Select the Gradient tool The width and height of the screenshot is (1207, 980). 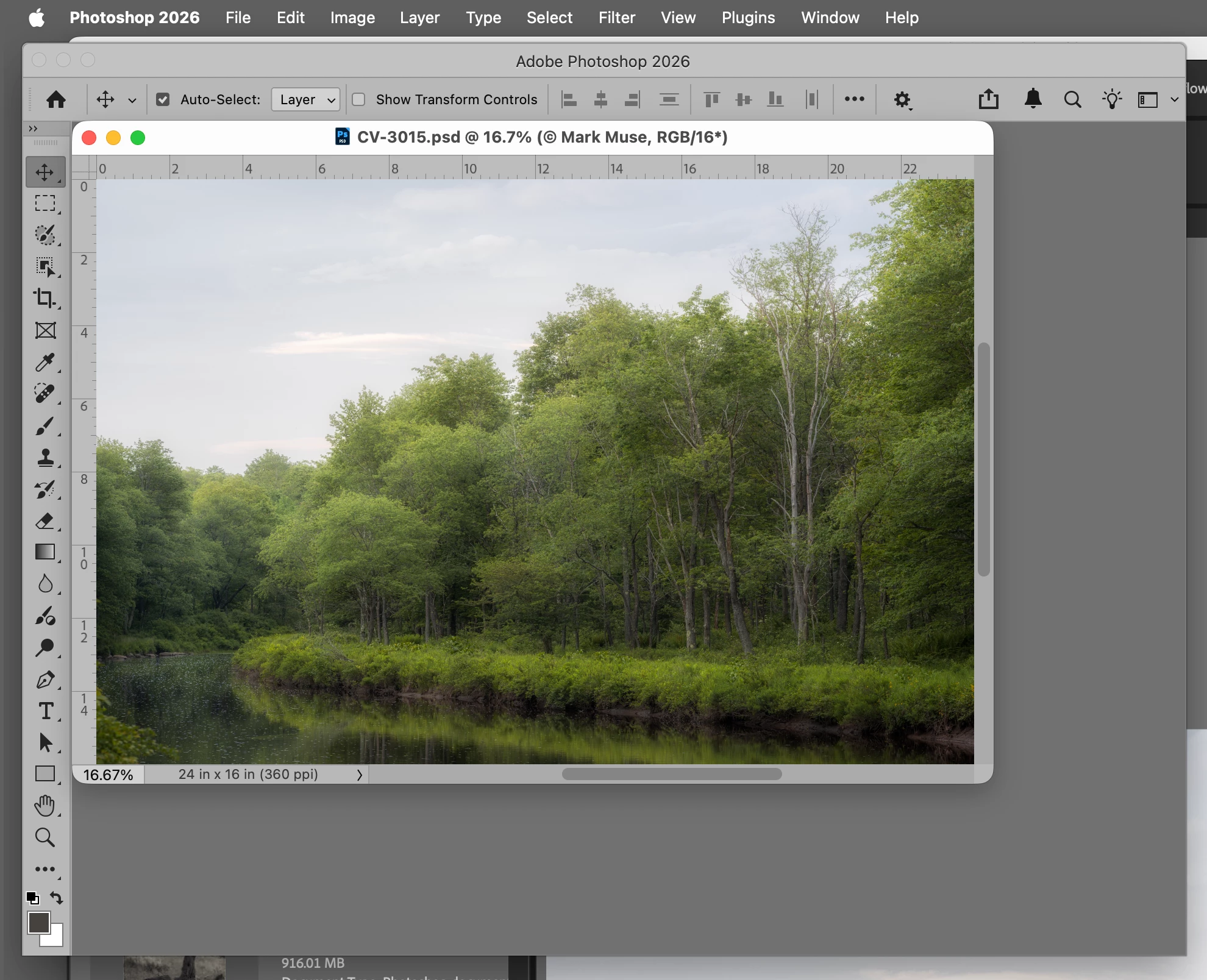coord(45,552)
